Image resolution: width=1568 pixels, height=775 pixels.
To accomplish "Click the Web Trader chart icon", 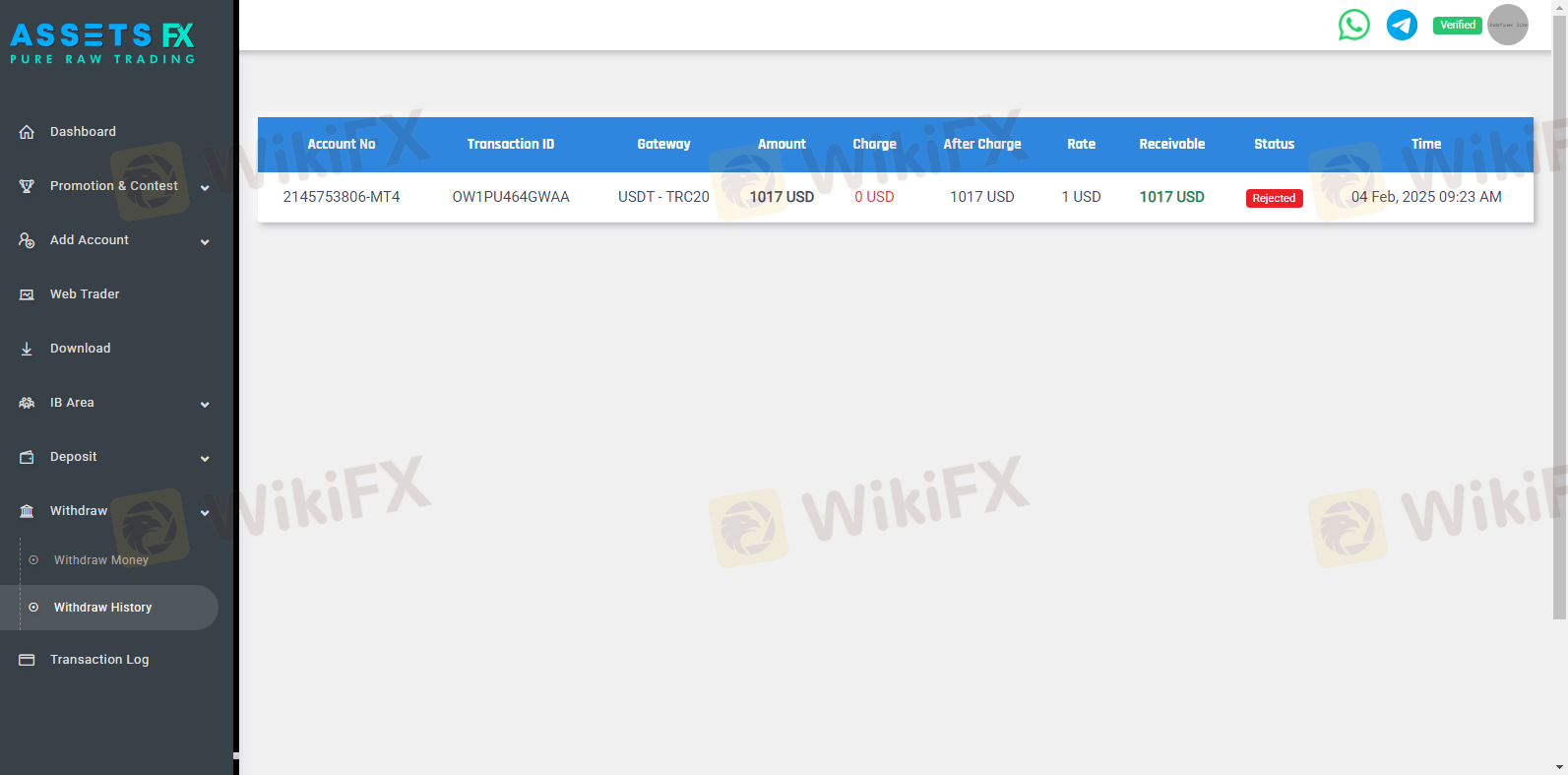I will [27, 294].
